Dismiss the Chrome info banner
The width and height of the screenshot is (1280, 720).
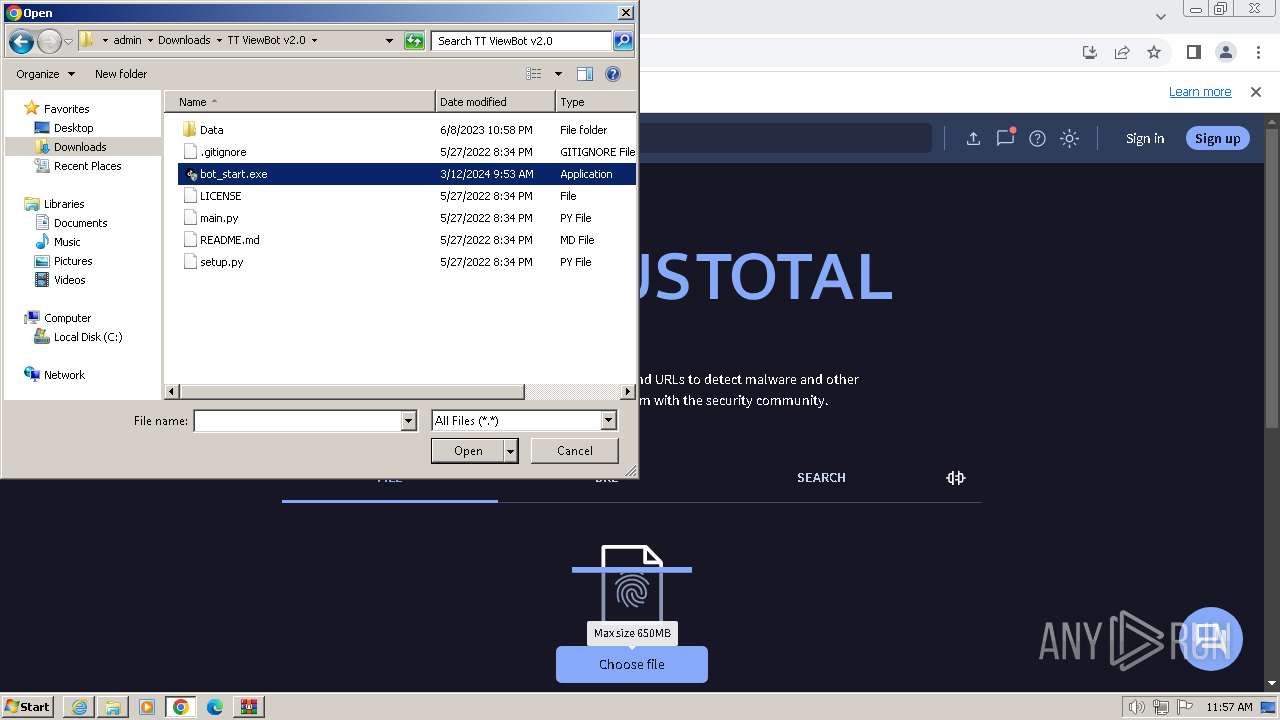1256,92
